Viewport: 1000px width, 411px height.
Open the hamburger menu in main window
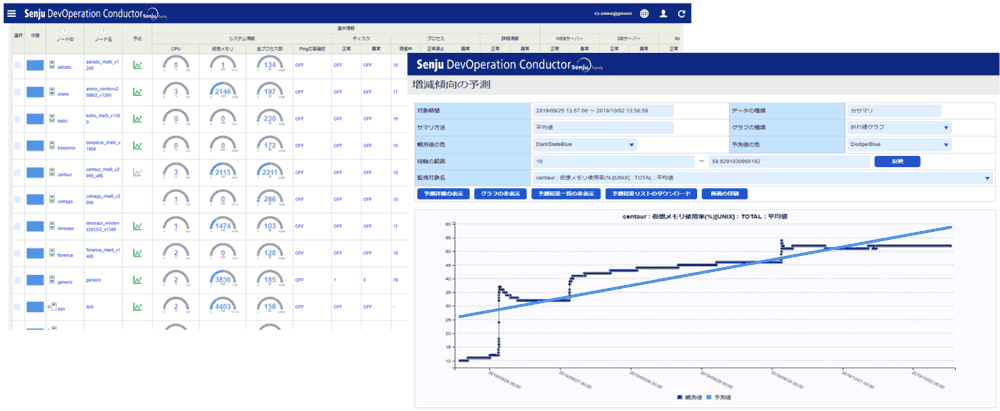(x=11, y=13)
